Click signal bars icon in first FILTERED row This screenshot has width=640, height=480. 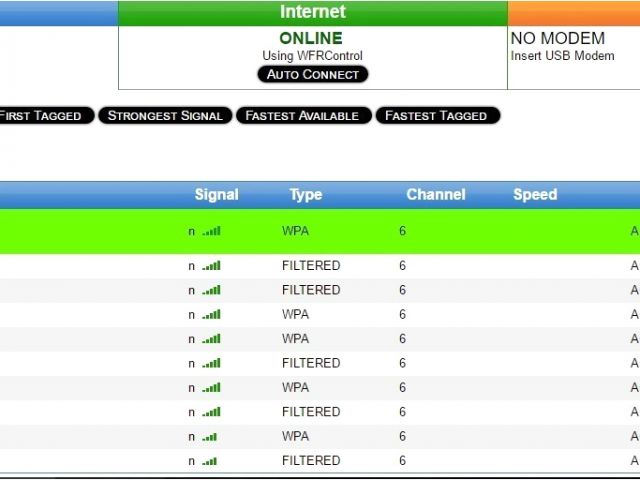(211, 266)
